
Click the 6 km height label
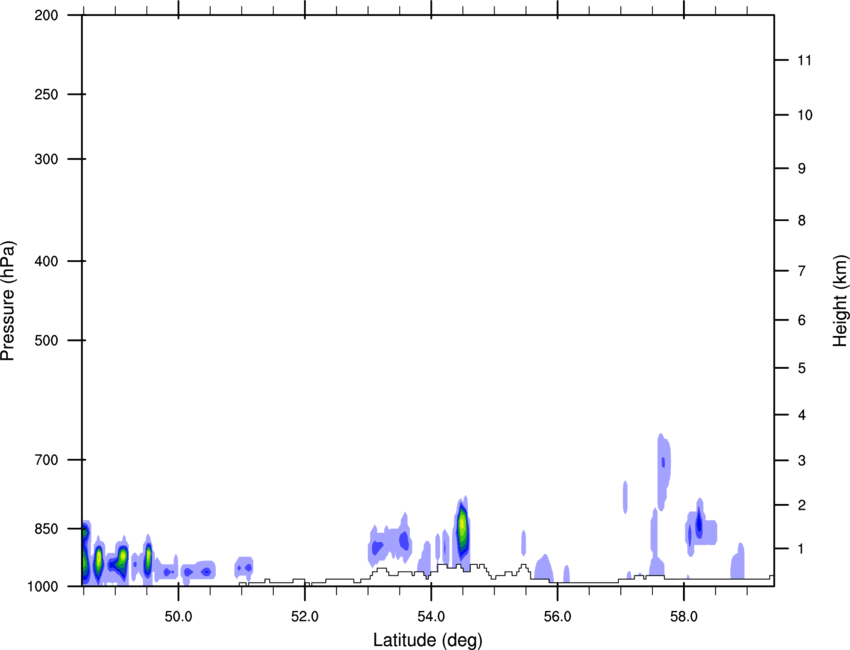pyautogui.click(x=802, y=320)
